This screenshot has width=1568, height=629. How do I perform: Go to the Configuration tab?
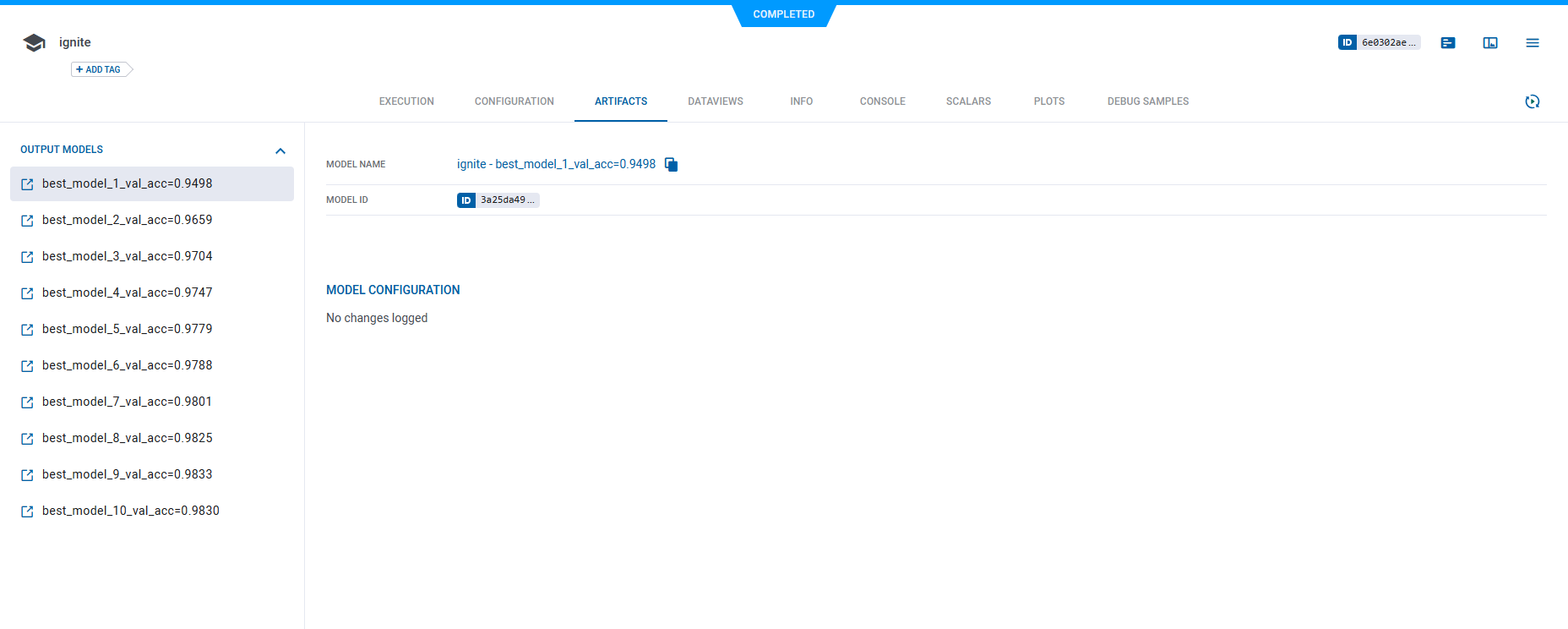point(514,101)
